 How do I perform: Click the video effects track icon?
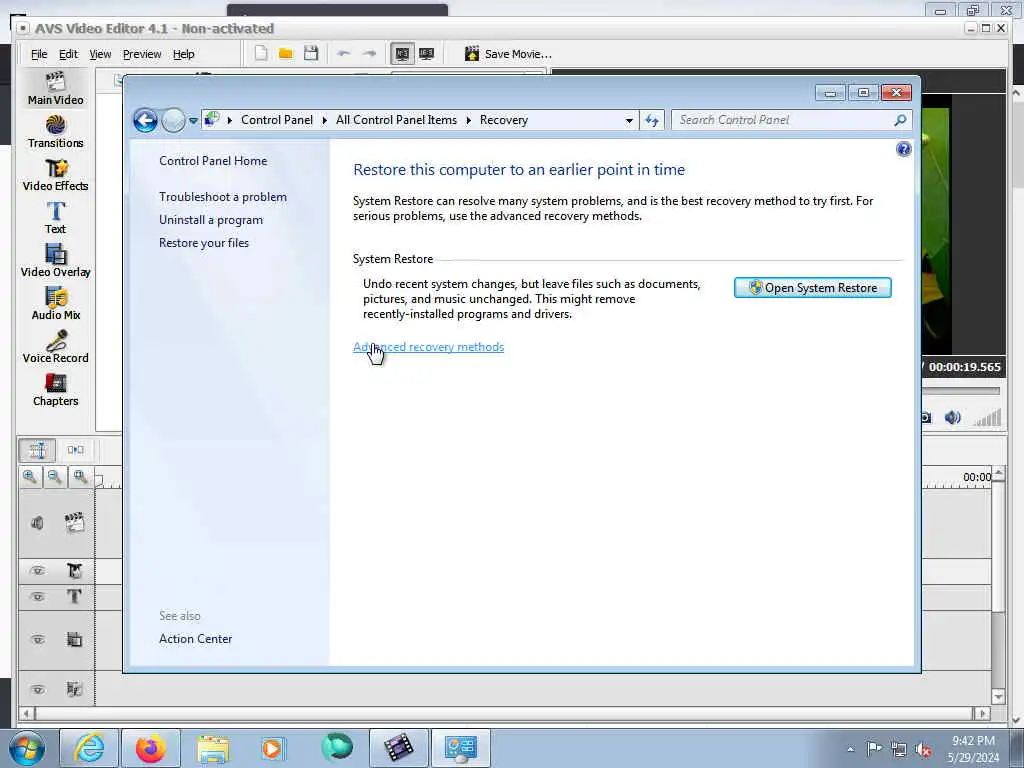coord(74,571)
